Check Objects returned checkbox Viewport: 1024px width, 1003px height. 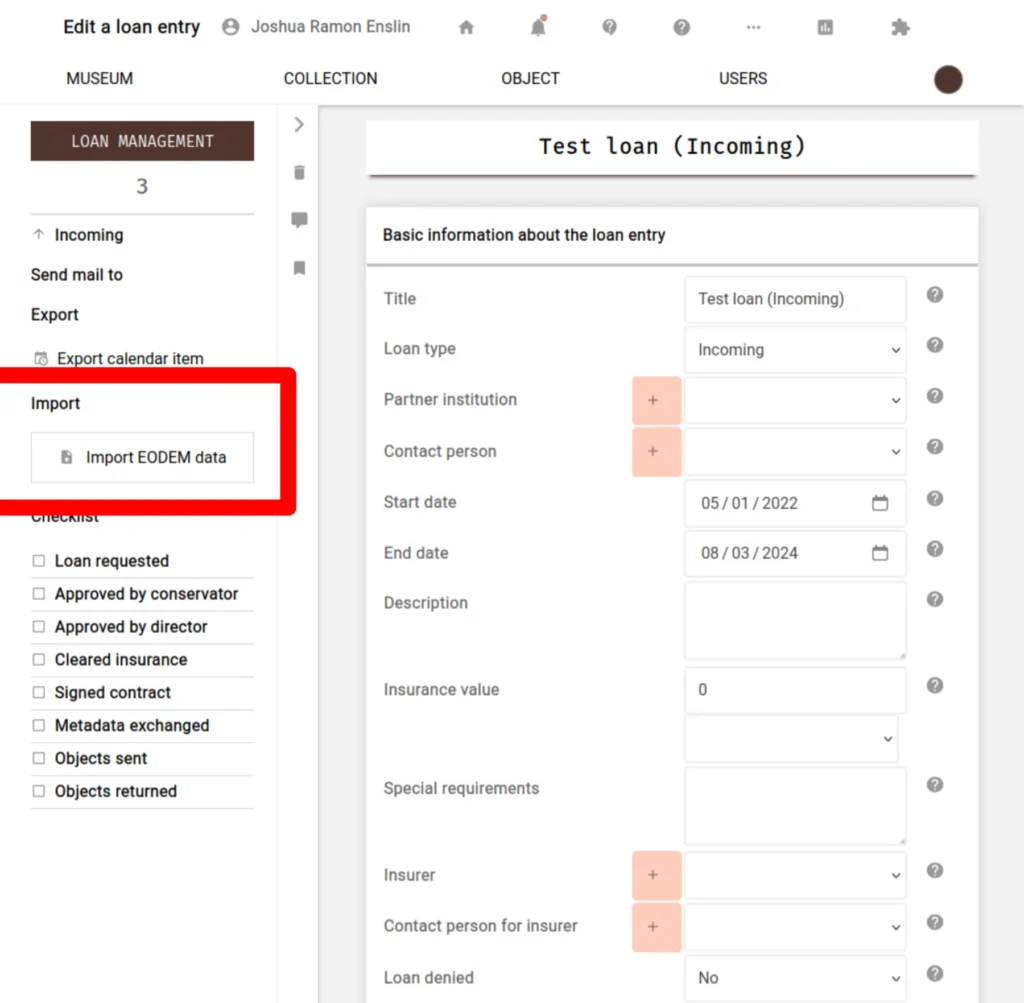tap(39, 791)
